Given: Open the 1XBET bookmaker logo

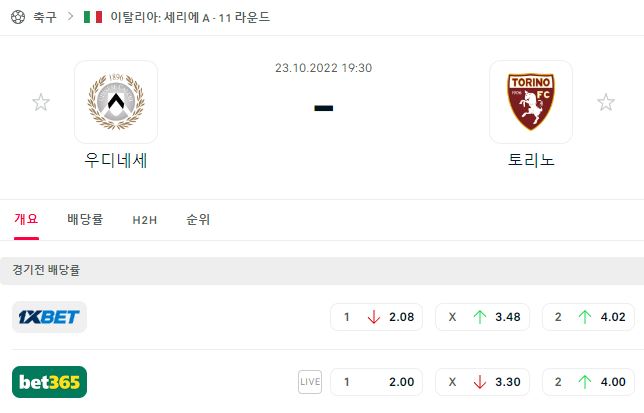Looking at the screenshot, I should (49, 317).
